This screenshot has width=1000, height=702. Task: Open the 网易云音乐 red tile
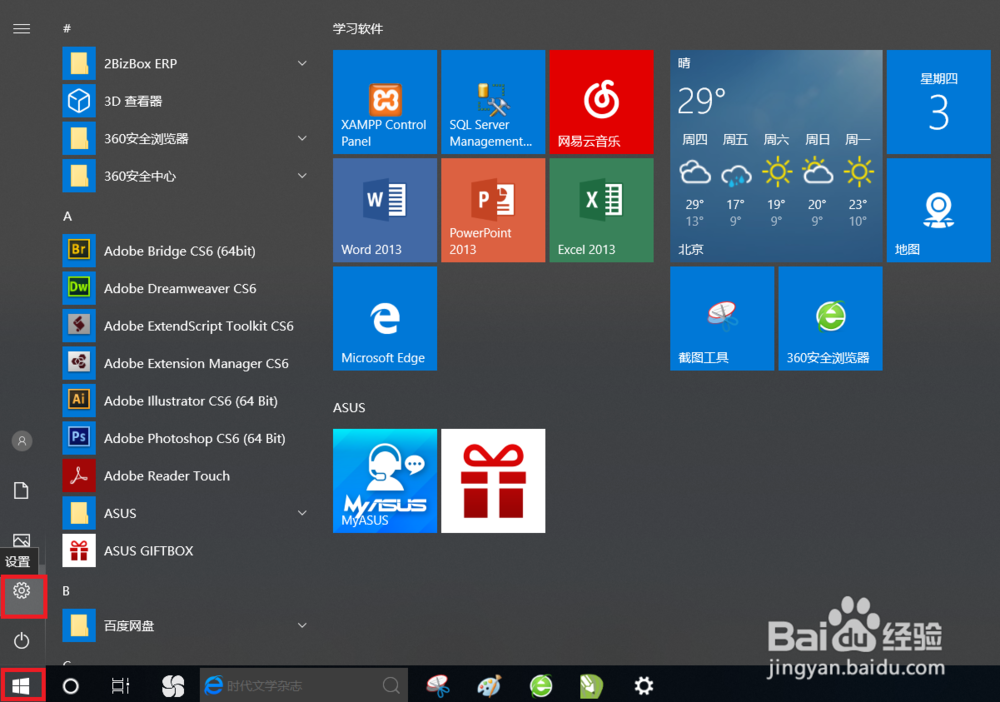point(601,102)
